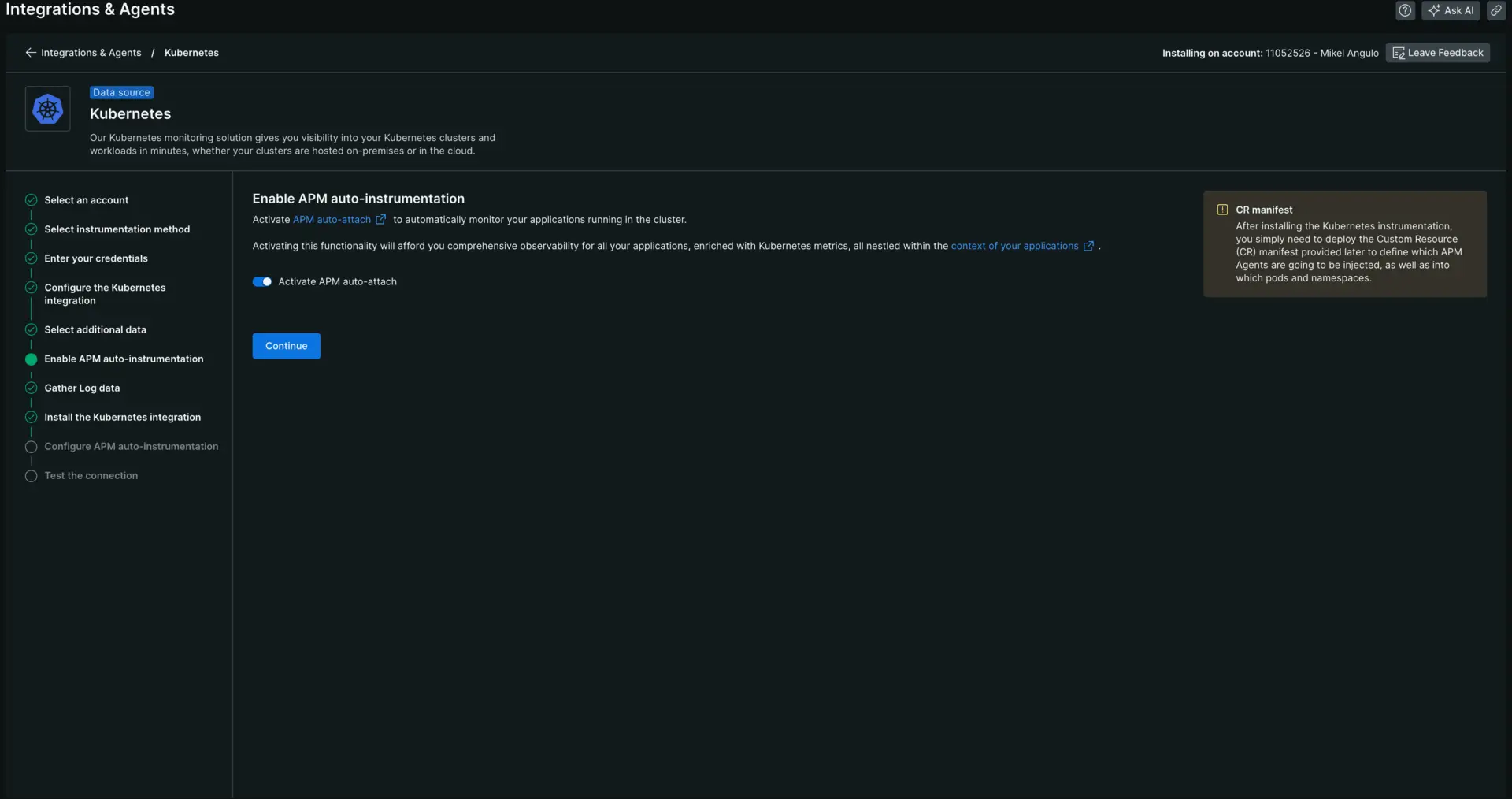
Task: Open the Ask AI assistant
Action: (x=1451, y=10)
